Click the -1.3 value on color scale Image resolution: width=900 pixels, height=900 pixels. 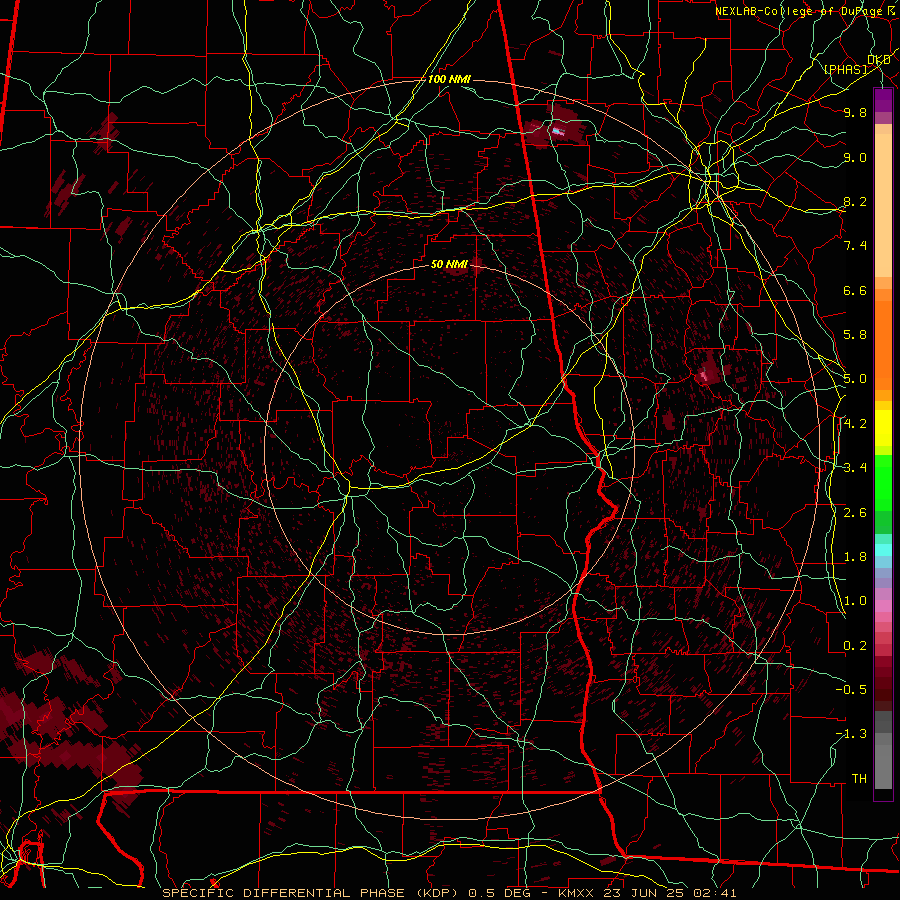(x=851, y=735)
